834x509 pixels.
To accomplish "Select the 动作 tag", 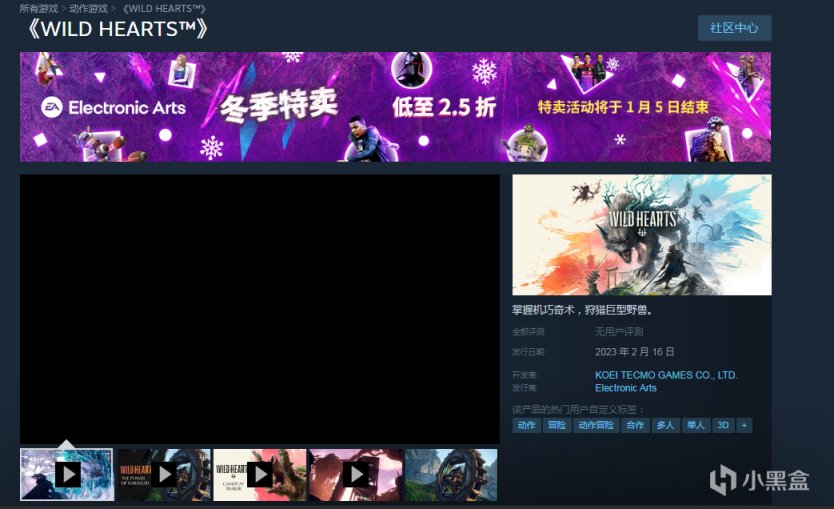I will [x=526, y=425].
